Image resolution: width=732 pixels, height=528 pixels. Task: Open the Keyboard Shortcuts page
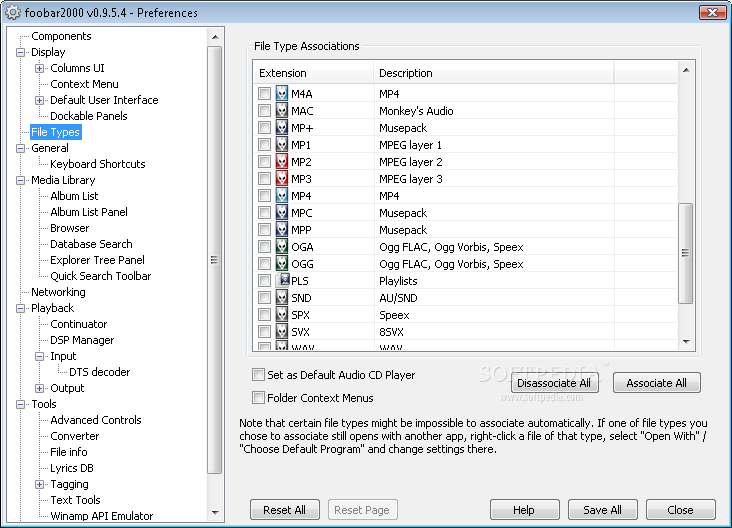pyautogui.click(x=98, y=164)
